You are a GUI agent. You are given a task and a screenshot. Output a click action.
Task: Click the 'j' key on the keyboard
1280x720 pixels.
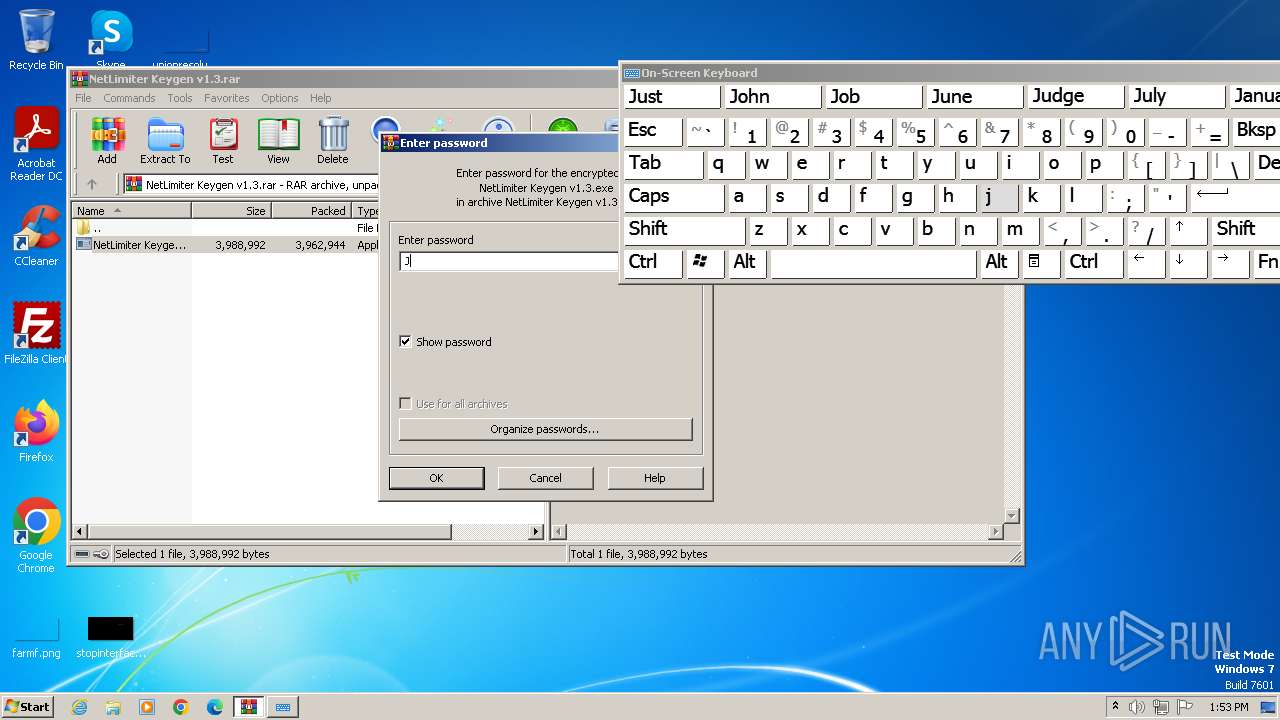coord(999,197)
